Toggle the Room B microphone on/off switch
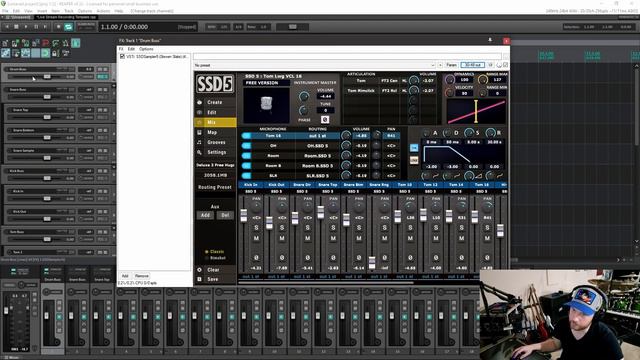This screenshot has width=640, height=360. click(x=246, y=166)
